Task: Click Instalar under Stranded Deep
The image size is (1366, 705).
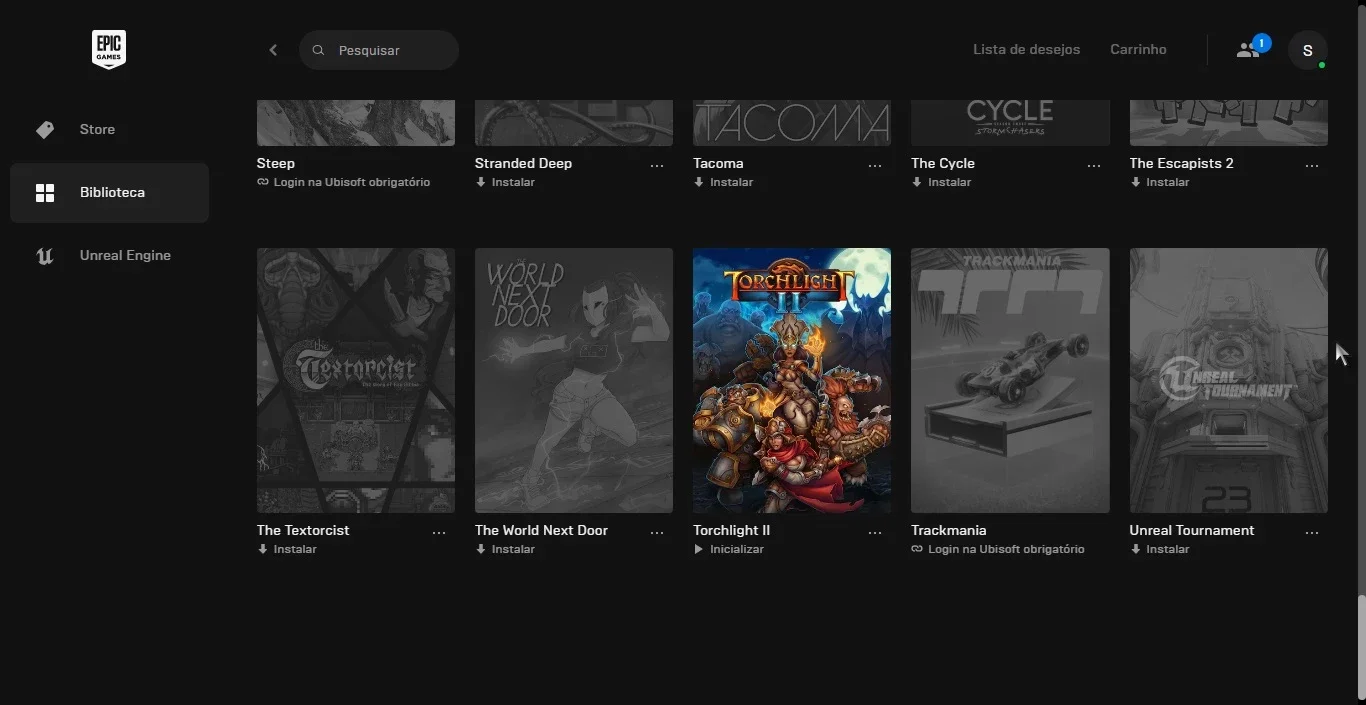Action: pos(513,182)
